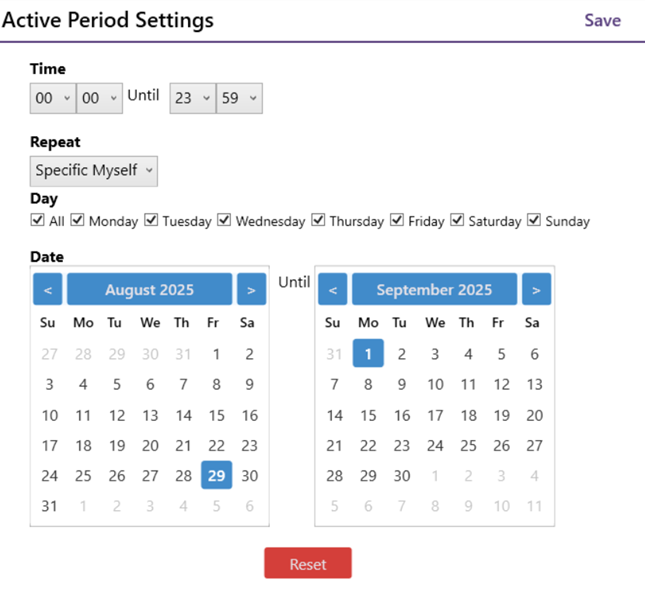Disable the Saturday checkbox
The width and height of the screenshot is (645, 589).
coord(458,220)
